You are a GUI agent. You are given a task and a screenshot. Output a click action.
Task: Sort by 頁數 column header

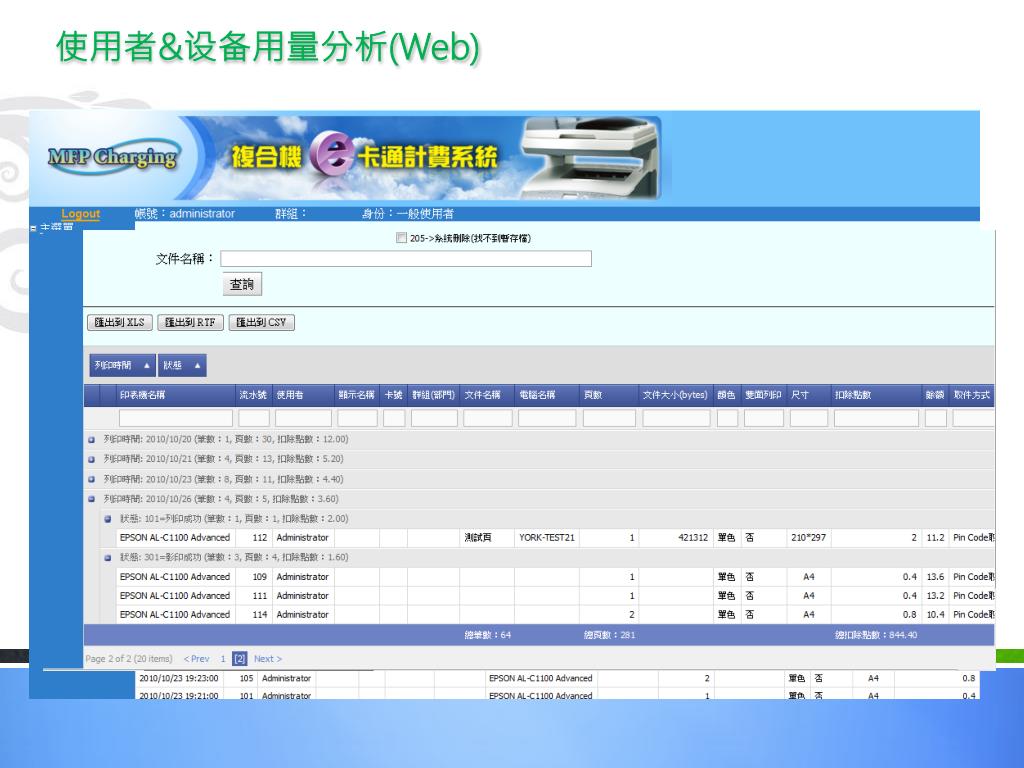click(x=609, y=395)
